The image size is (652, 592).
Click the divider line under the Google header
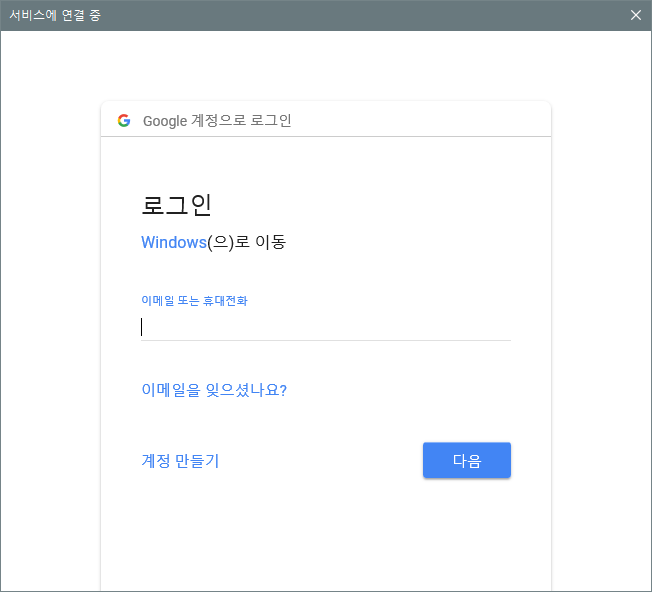coord(326,136)
